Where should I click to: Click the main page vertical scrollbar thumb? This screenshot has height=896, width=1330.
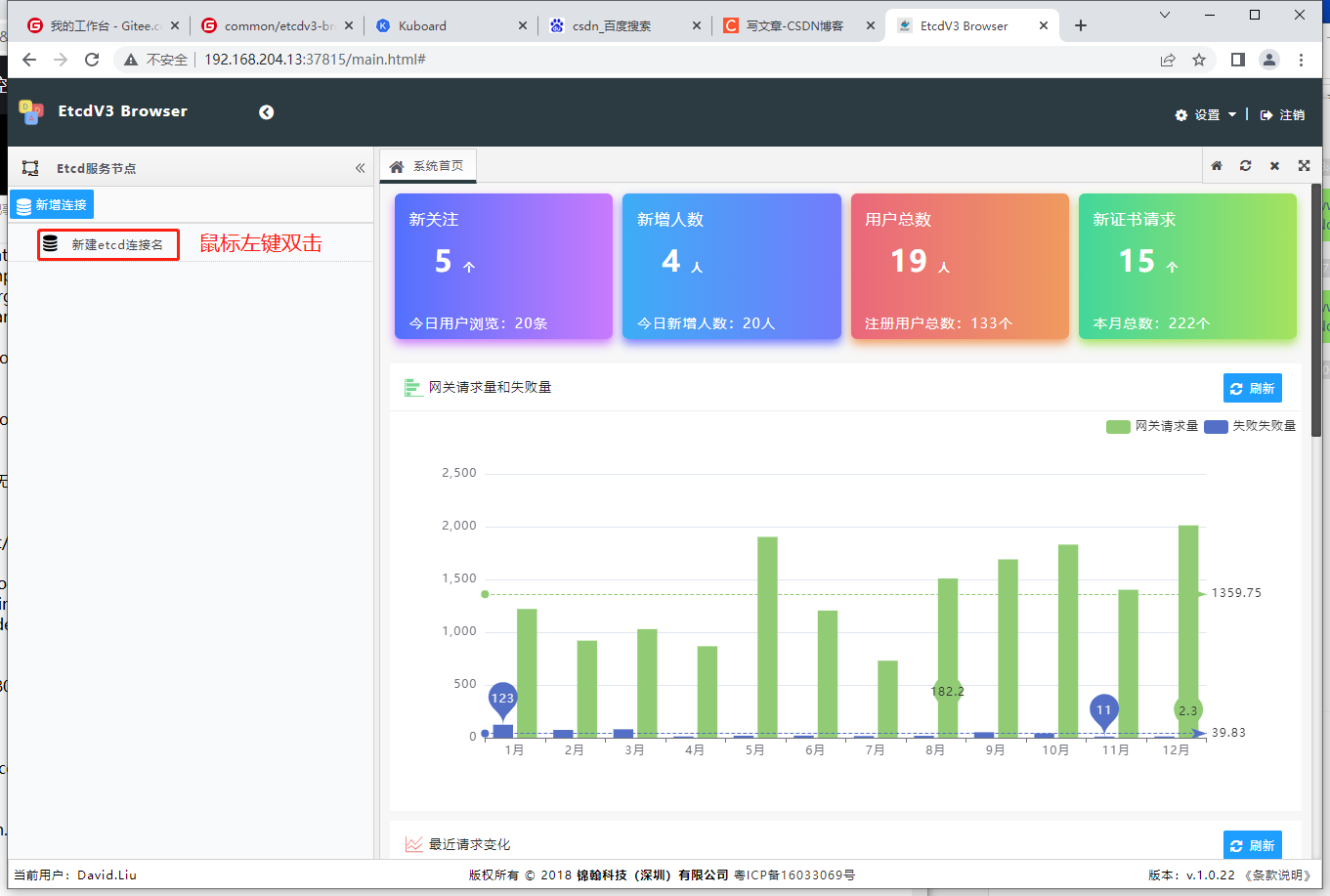1316,310
